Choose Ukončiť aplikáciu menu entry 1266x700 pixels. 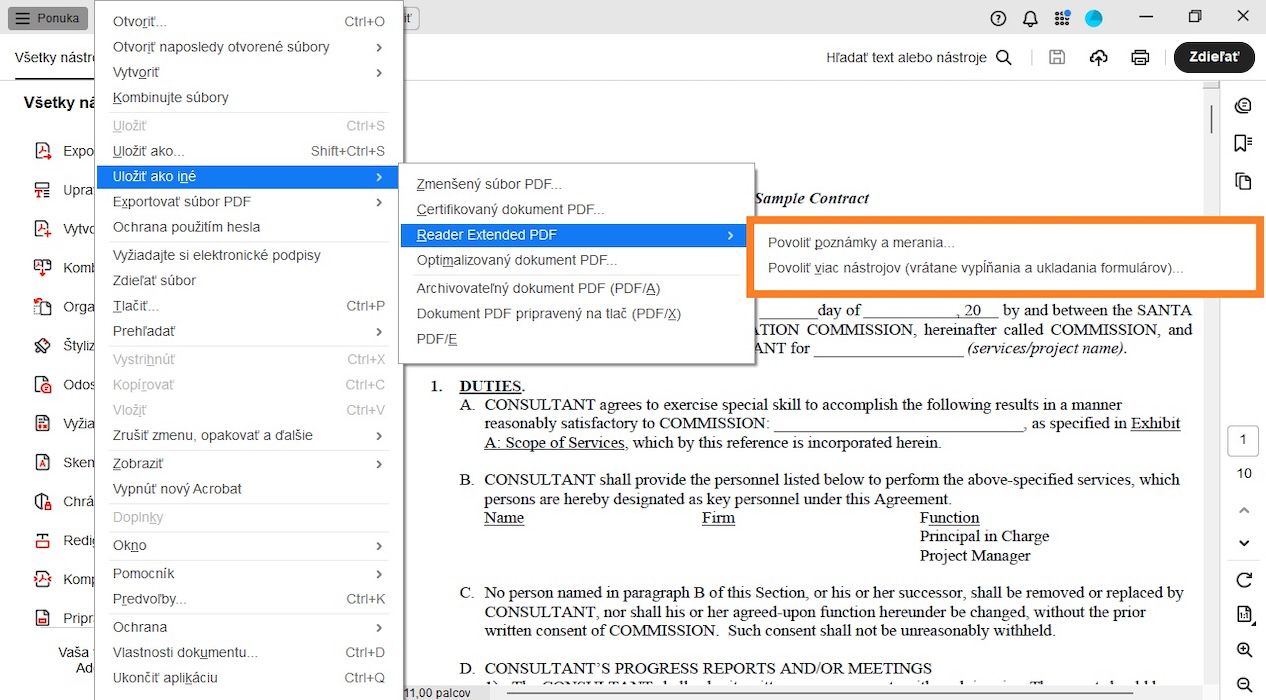pyautogui.click(x=249, y=678)
